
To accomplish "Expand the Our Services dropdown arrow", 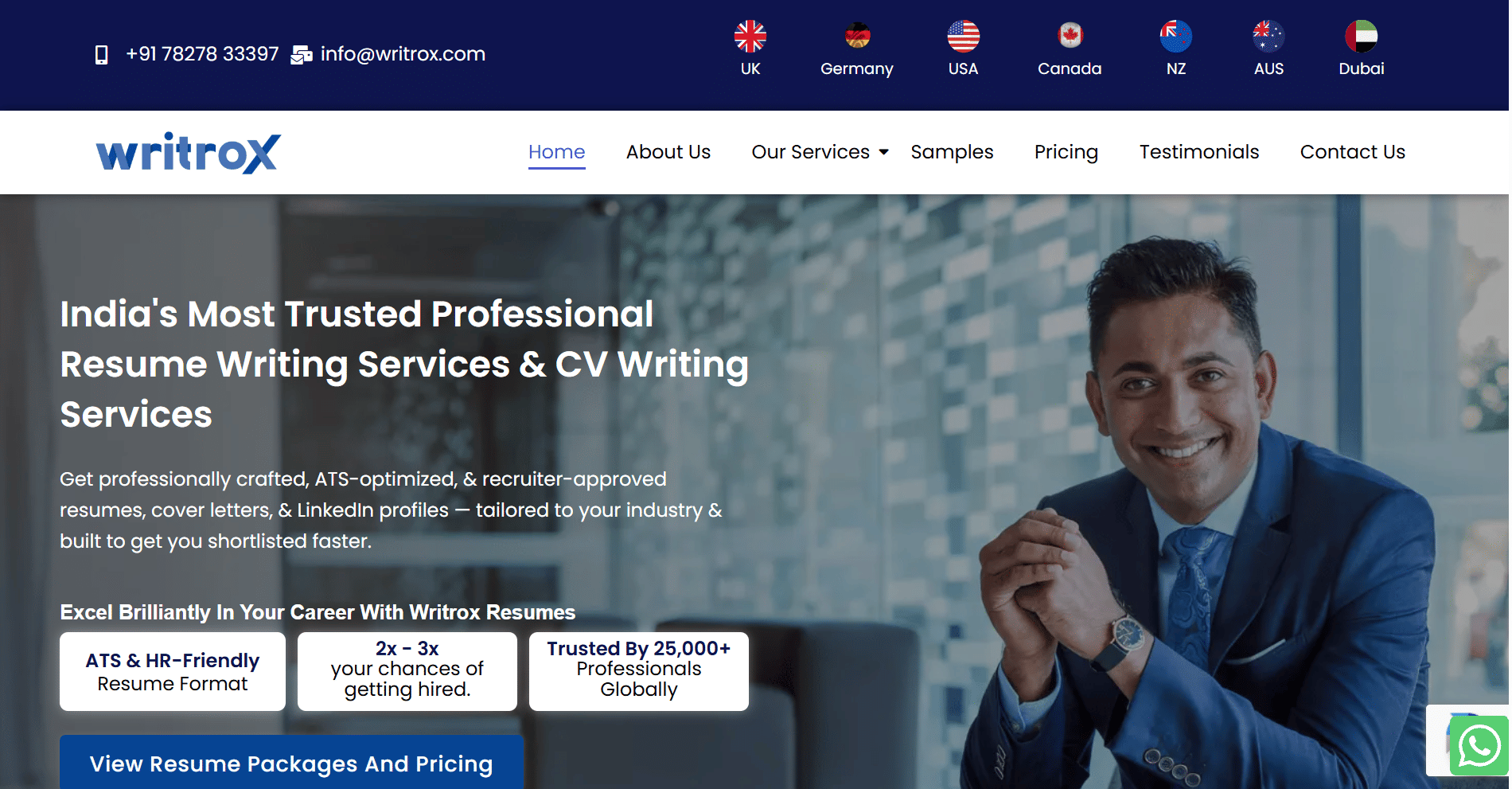I will [x=883, y=152].
